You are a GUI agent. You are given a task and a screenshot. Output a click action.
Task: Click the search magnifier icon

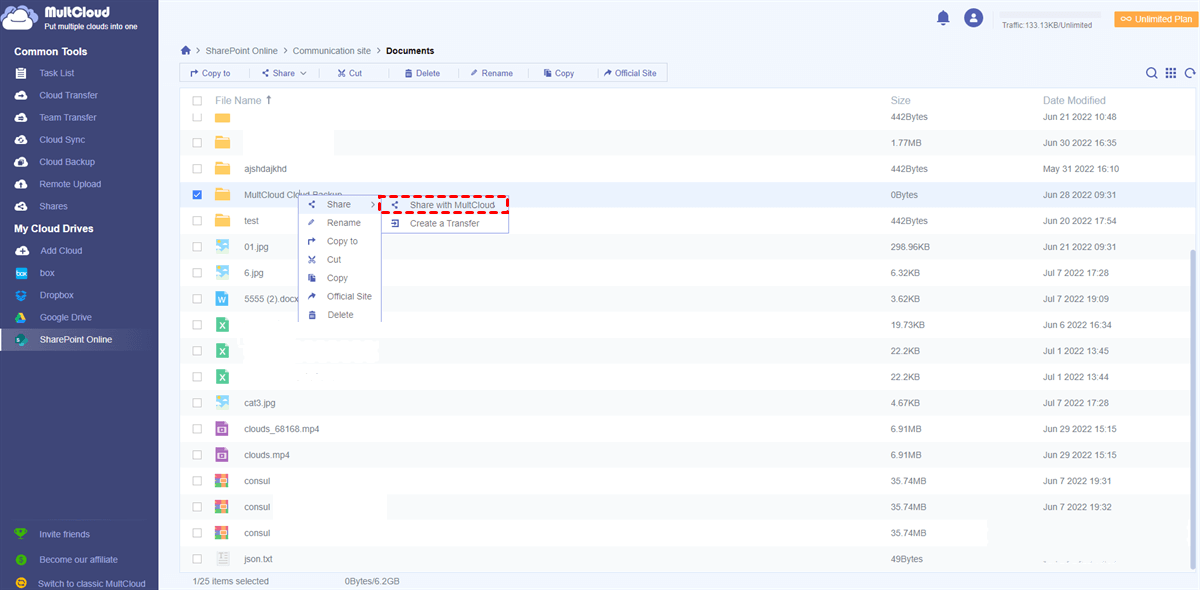tap(1152, 73)
